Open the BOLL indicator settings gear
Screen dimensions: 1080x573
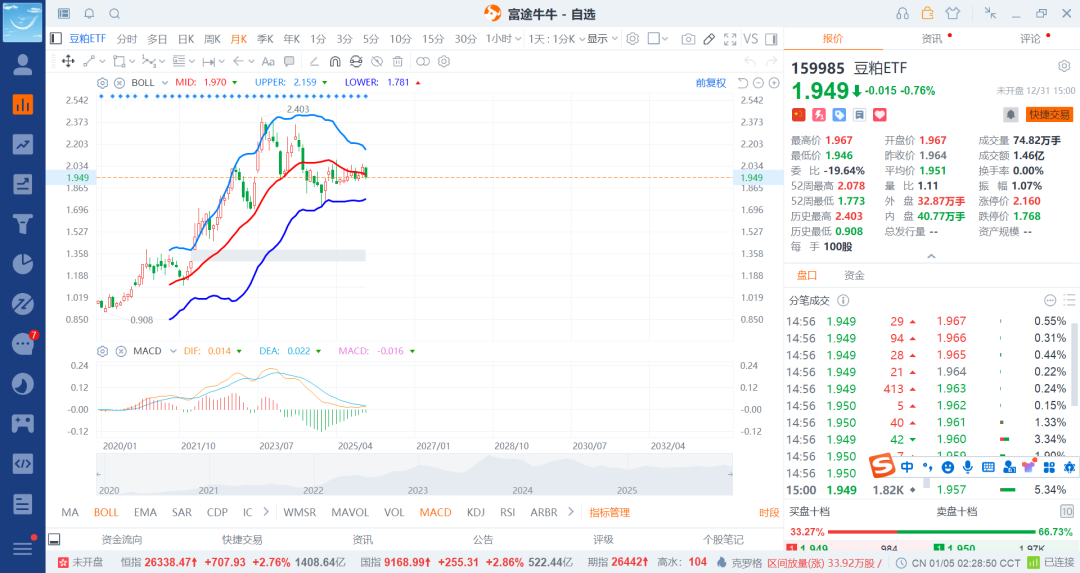tap(102, 83)
